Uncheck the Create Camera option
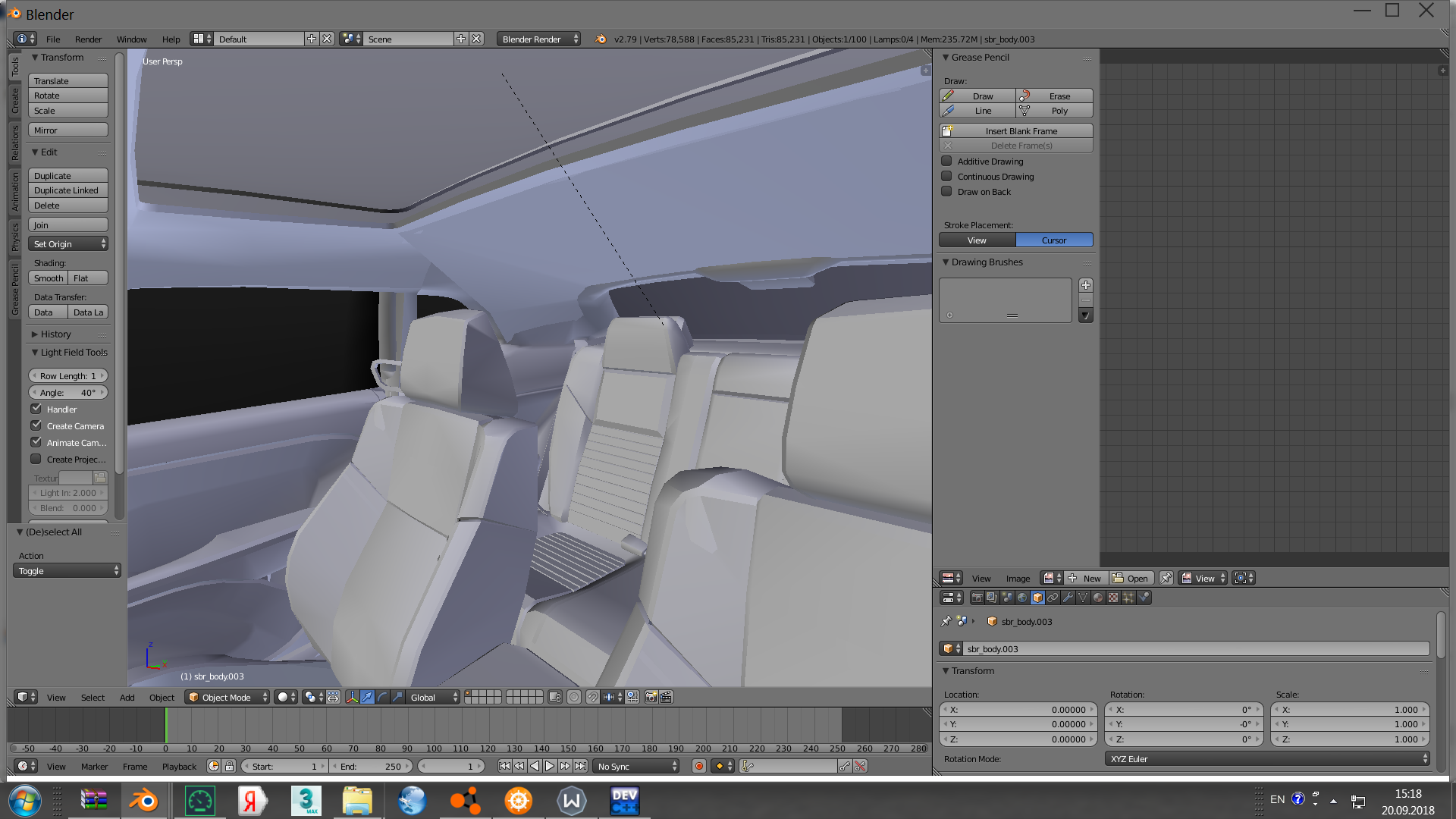This screenshot has height=819, width=1456. tap(36, 426)
